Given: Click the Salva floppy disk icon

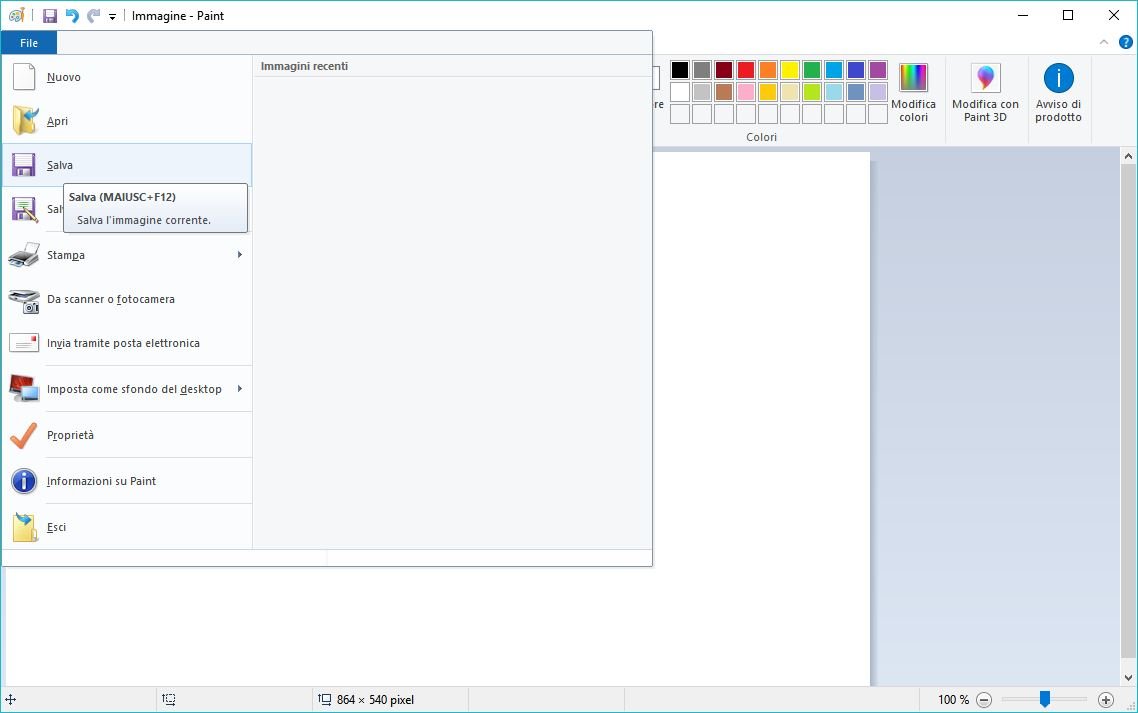Looking at the screenshot, I should (x=24, y=165).
